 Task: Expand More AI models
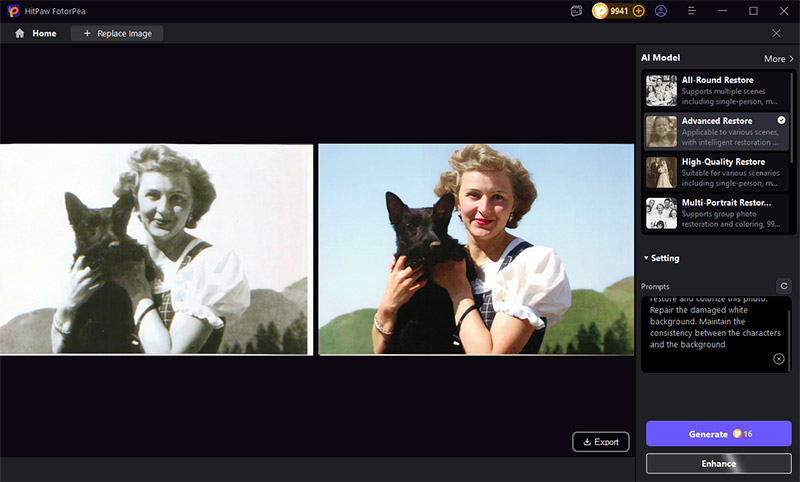(779, 59)
